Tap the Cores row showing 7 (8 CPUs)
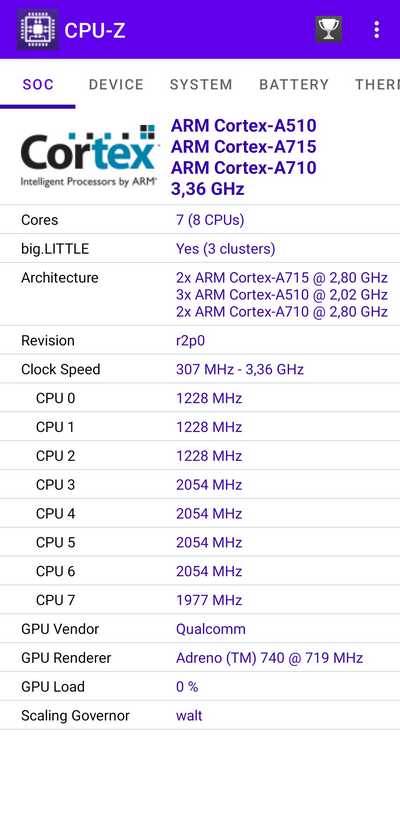This screenshot has height=814, width=400. point(200,220)
